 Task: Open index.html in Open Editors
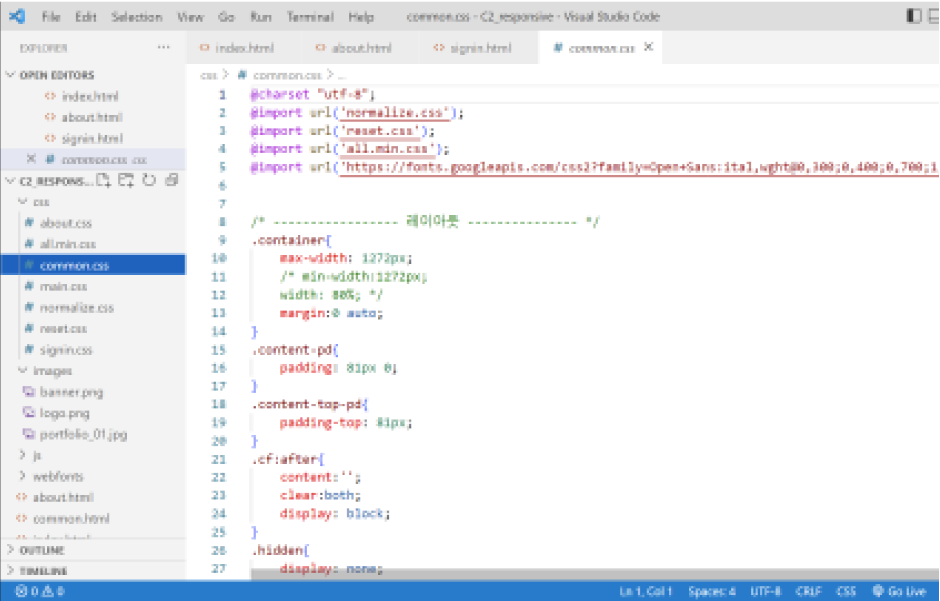90,96
